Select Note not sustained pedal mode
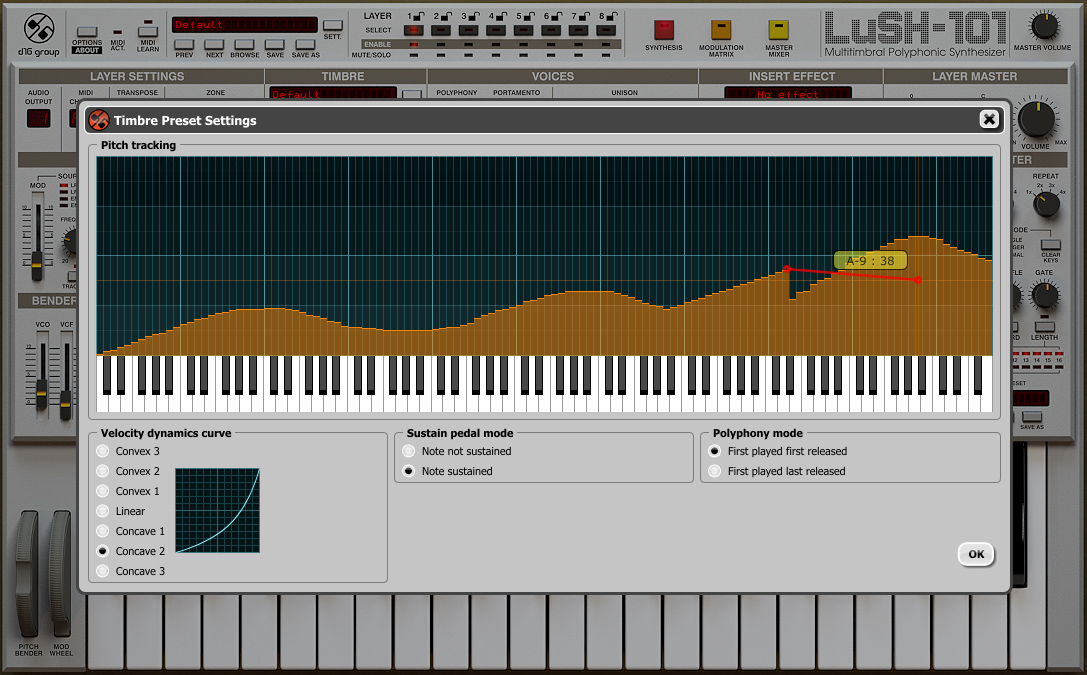Viewport: 1087px width, 675px height. point(409,451)
